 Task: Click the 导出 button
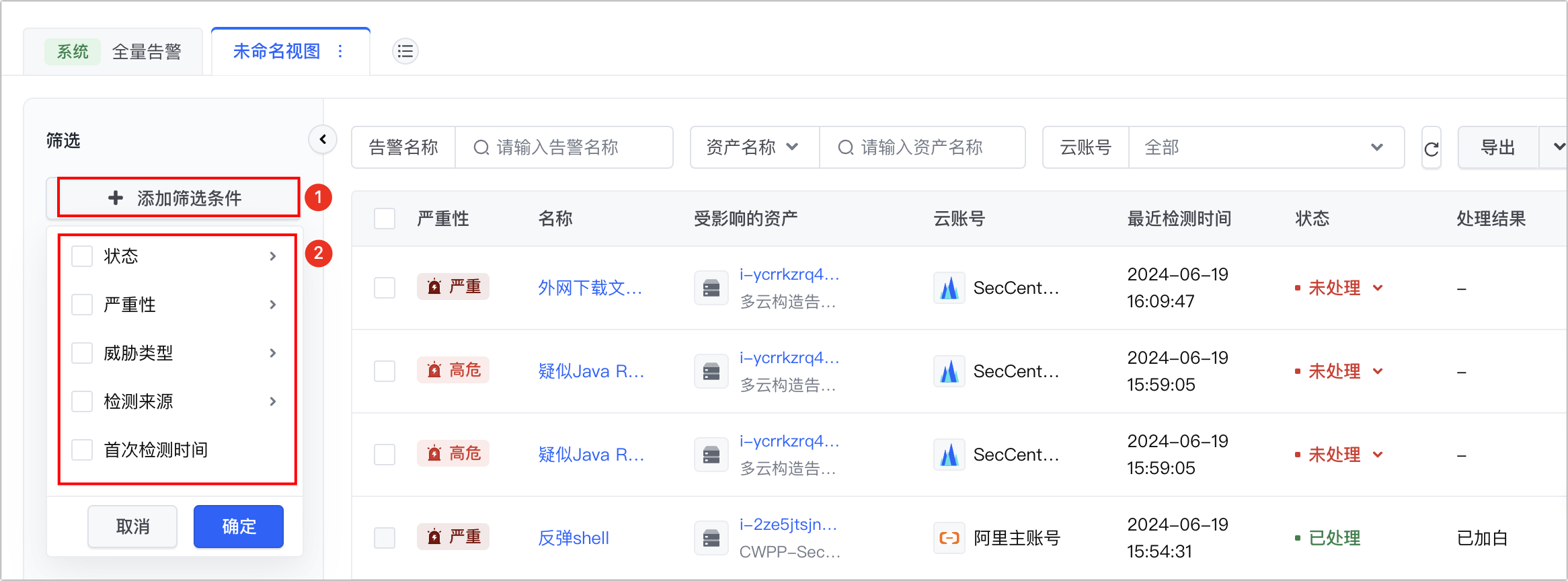[x=1498, y=147]
